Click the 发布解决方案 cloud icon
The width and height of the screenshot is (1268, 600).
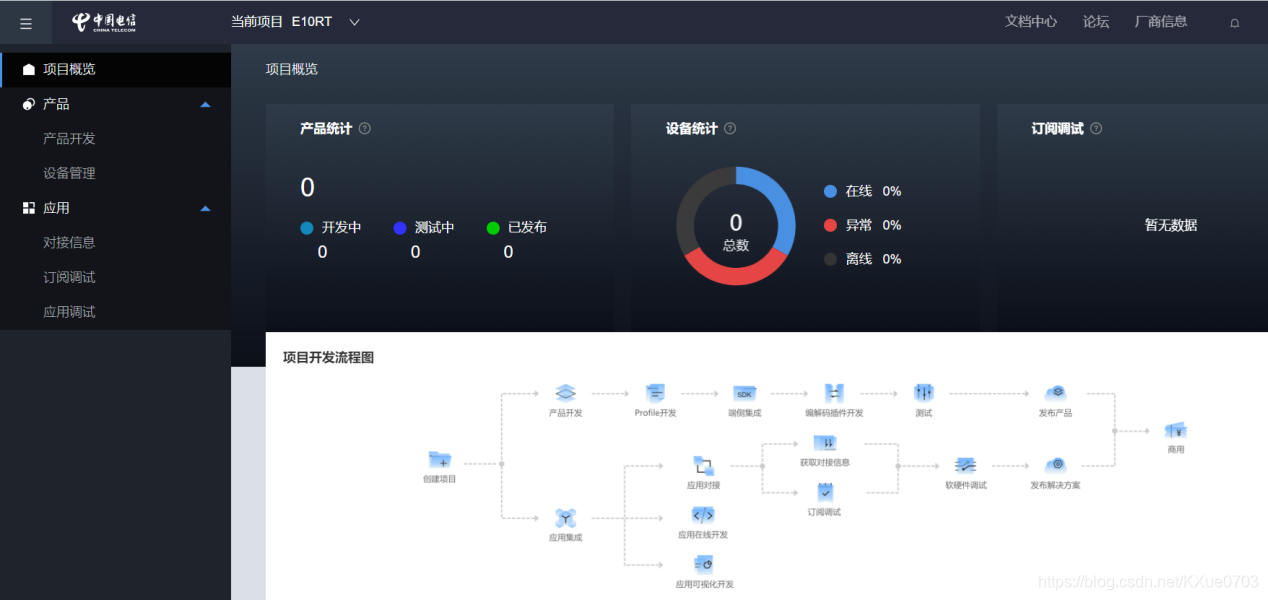[x=1055, y=465]
